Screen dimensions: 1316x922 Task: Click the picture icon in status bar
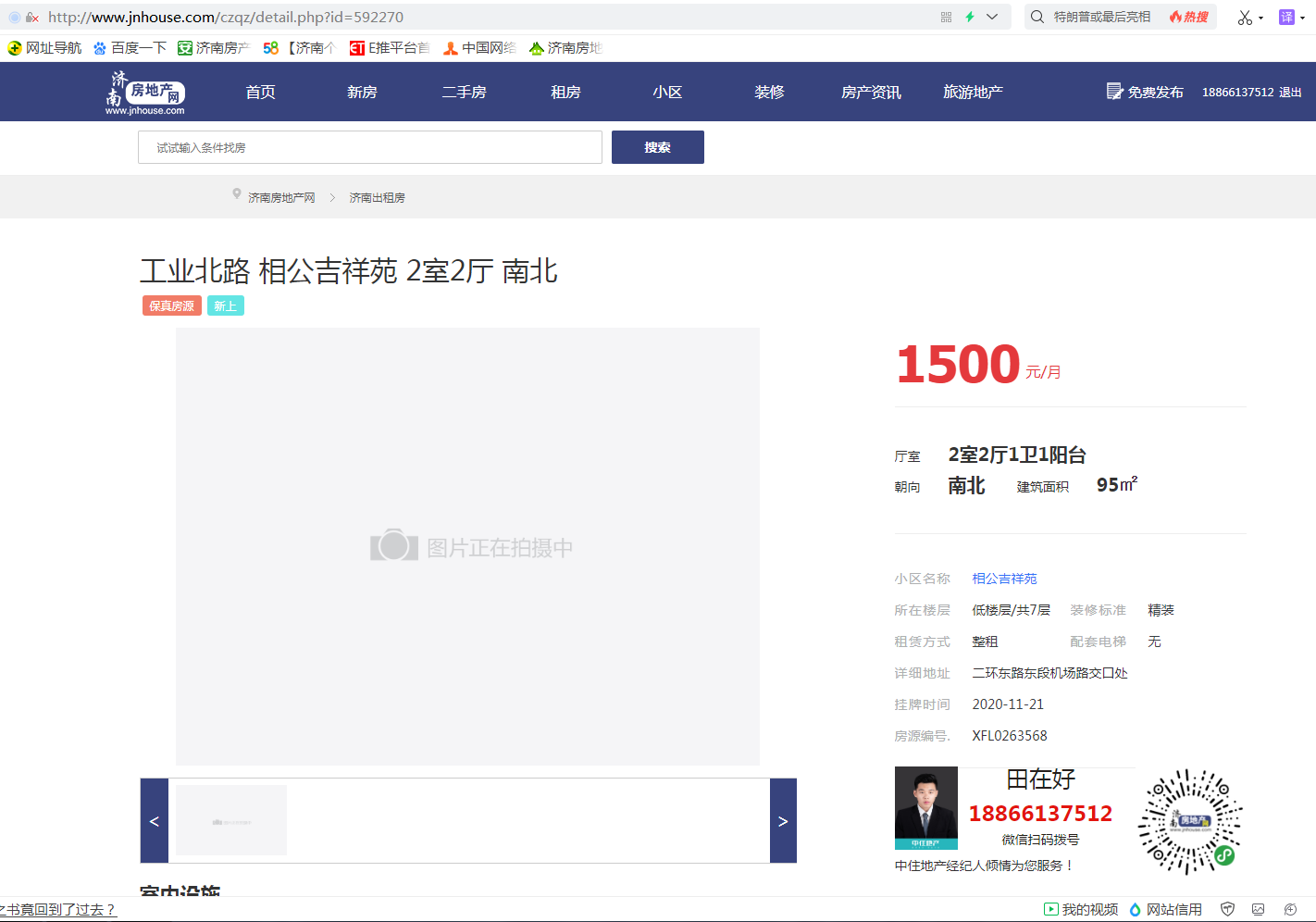pos(1258,910)
